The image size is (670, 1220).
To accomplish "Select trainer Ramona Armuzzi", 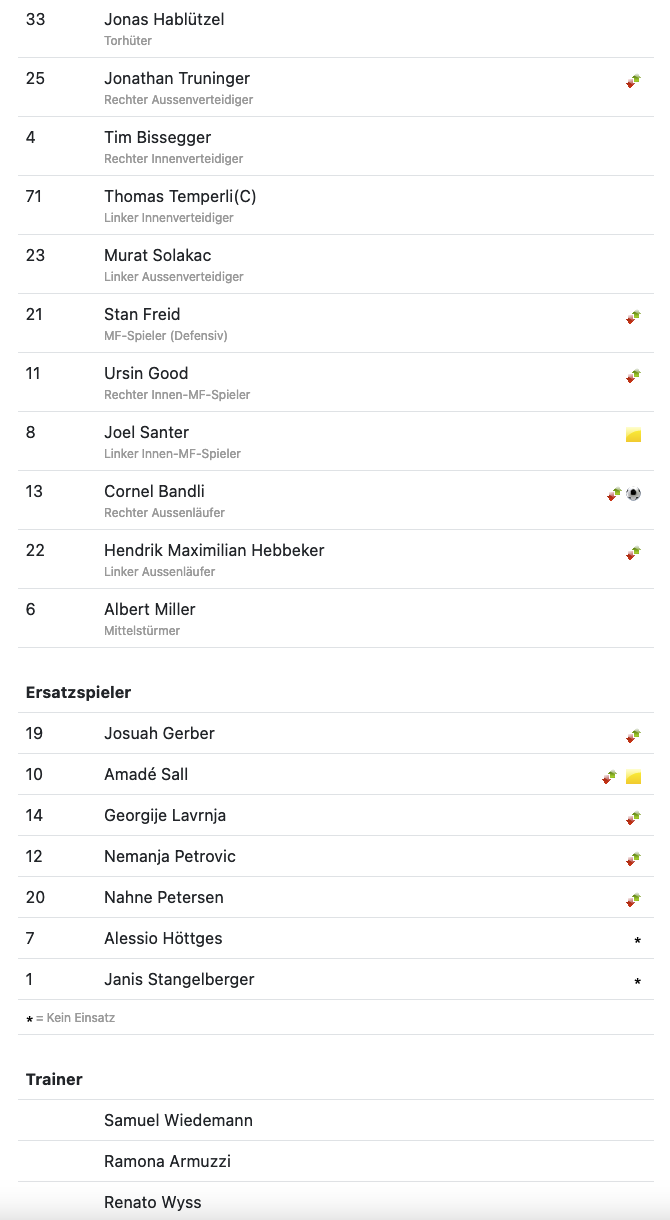I will click(x=336, y=1161).
